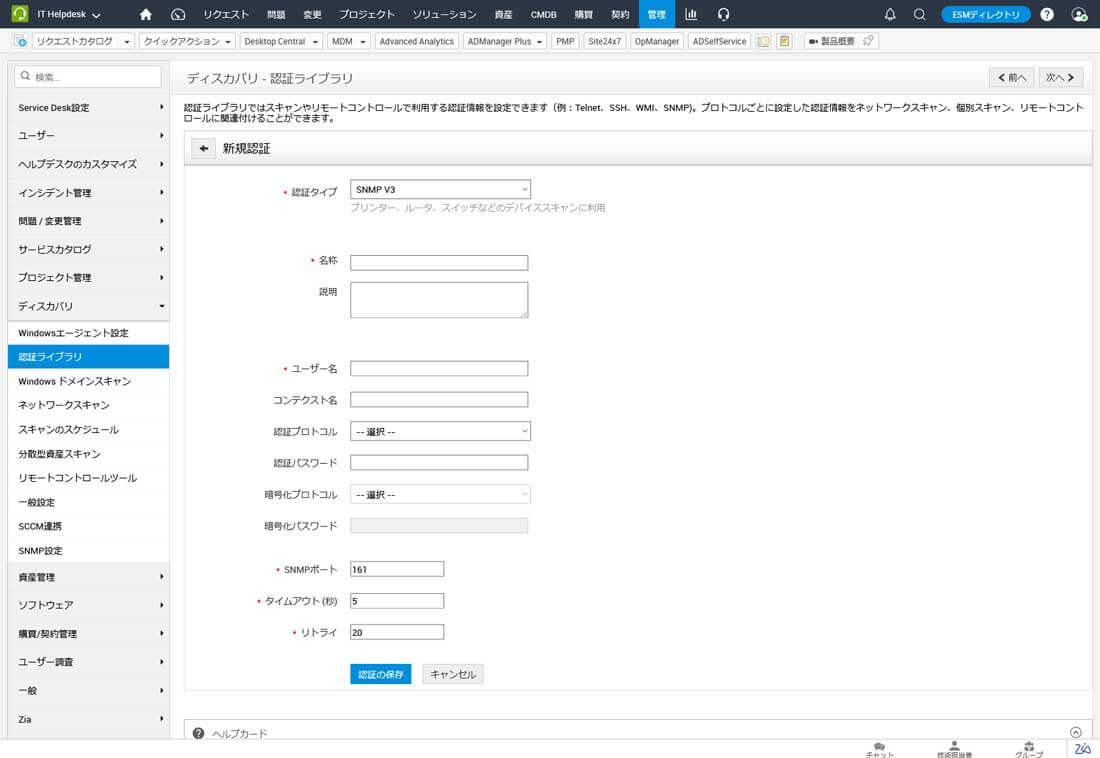Open スキャンのスケジュール in the sidebar
Viewport: 1100px width, 758px height.
coord(88,430)
